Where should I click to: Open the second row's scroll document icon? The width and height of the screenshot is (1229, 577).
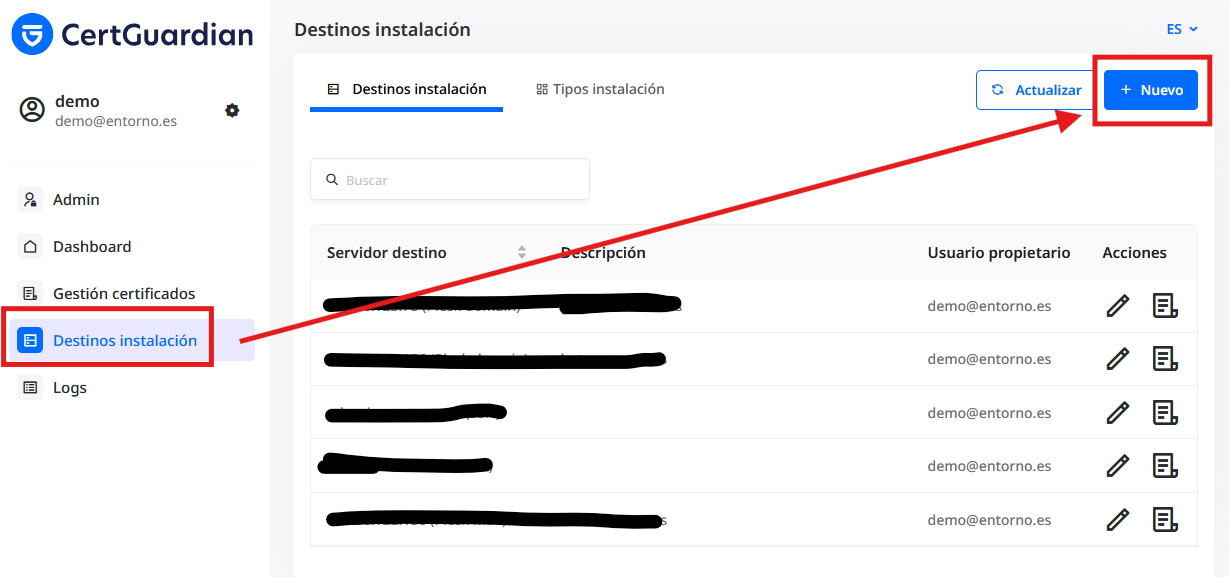click(x=1165, y=359)
